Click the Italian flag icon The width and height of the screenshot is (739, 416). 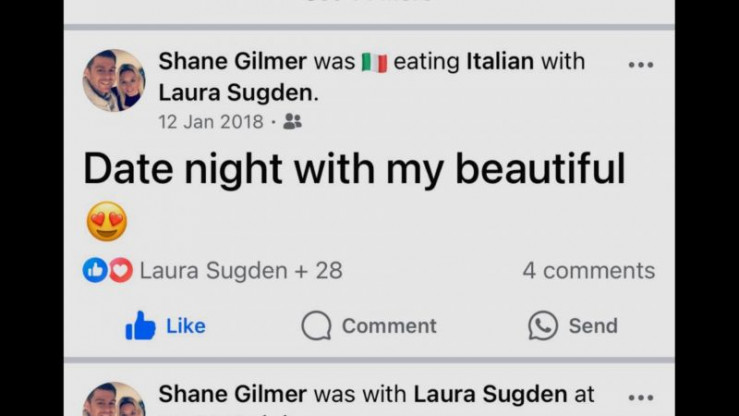tap(374, 62)
